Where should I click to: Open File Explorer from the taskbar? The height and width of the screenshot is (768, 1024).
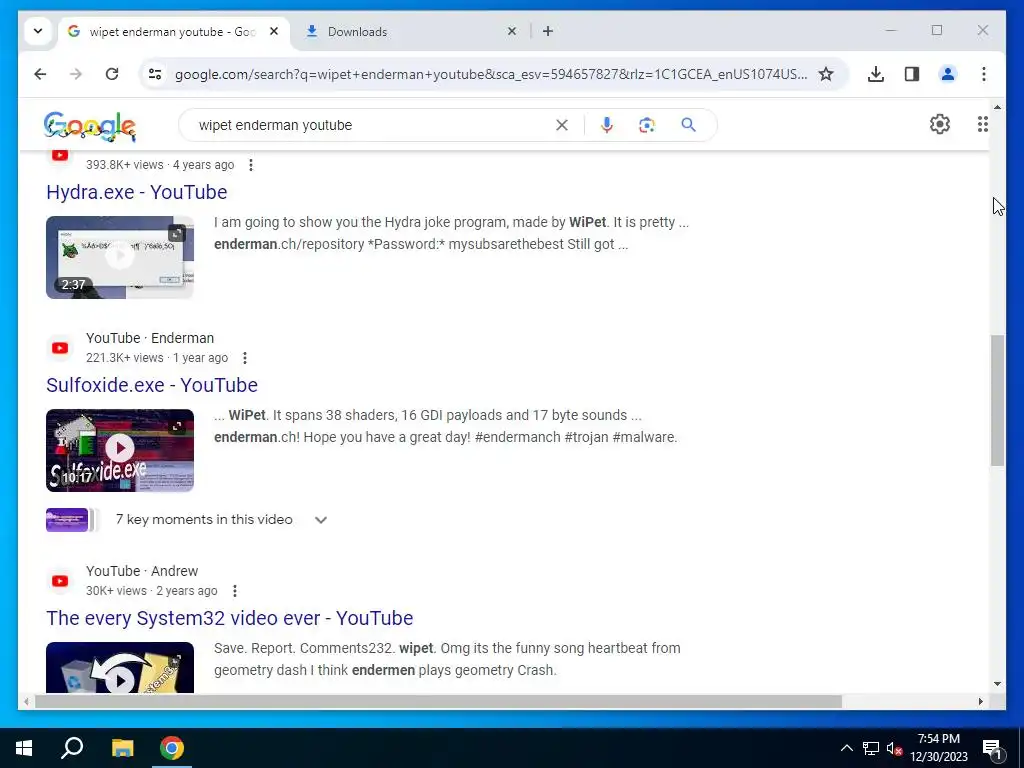122,748
